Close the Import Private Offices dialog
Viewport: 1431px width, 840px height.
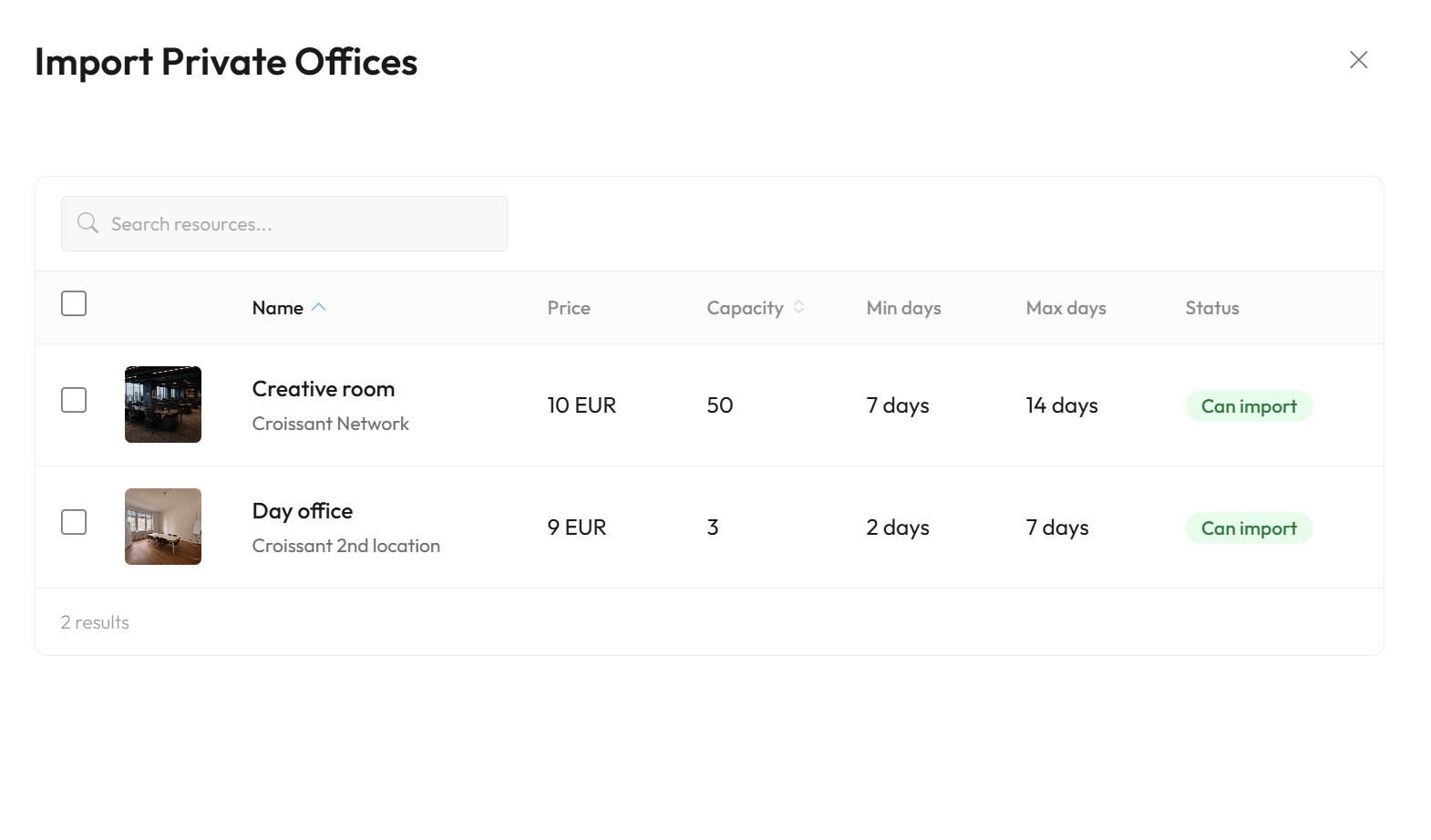point(1358,60)
